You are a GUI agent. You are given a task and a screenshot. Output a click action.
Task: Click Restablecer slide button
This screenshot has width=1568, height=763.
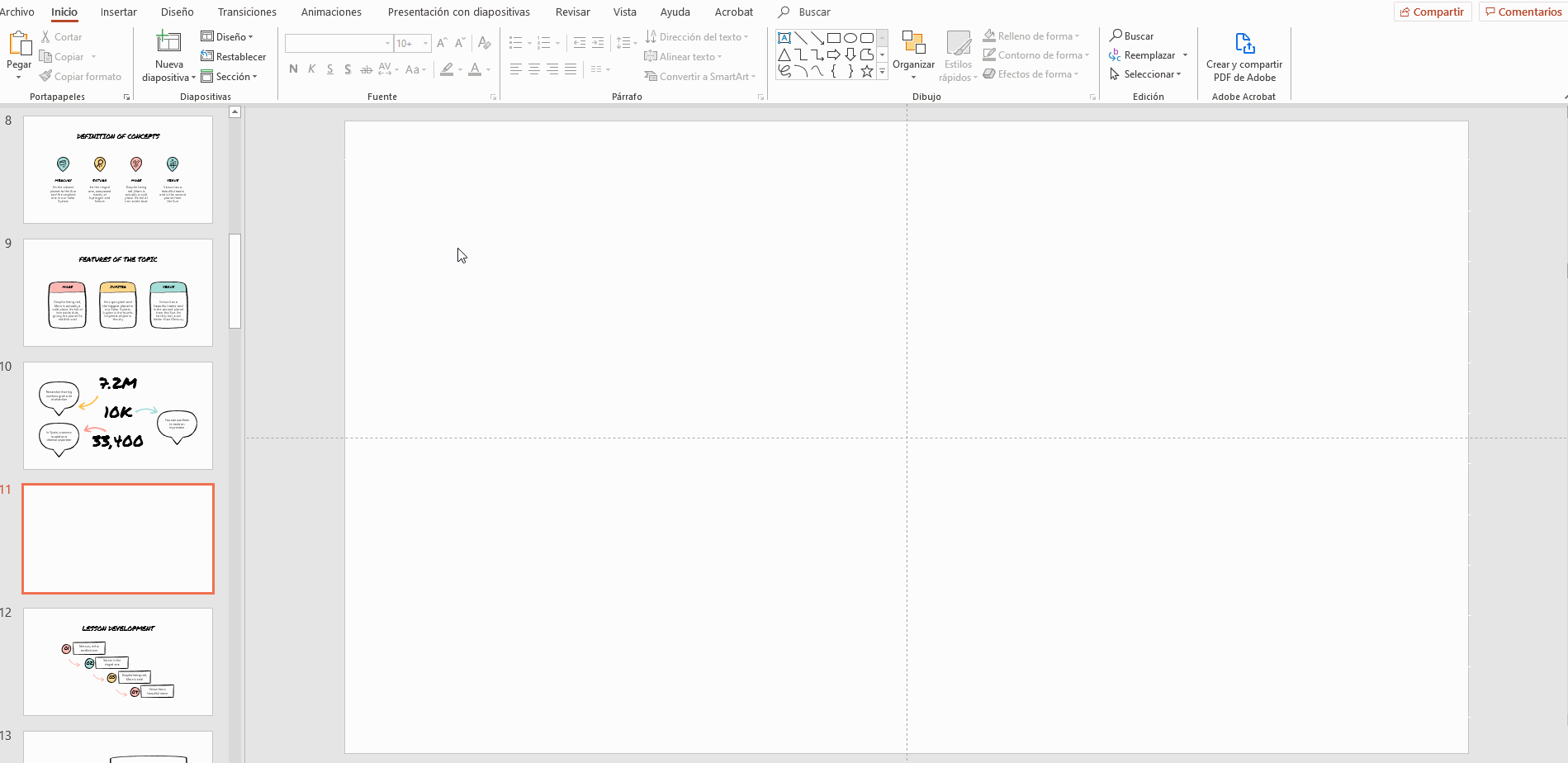pyautogui.click(x=234, y=57)
